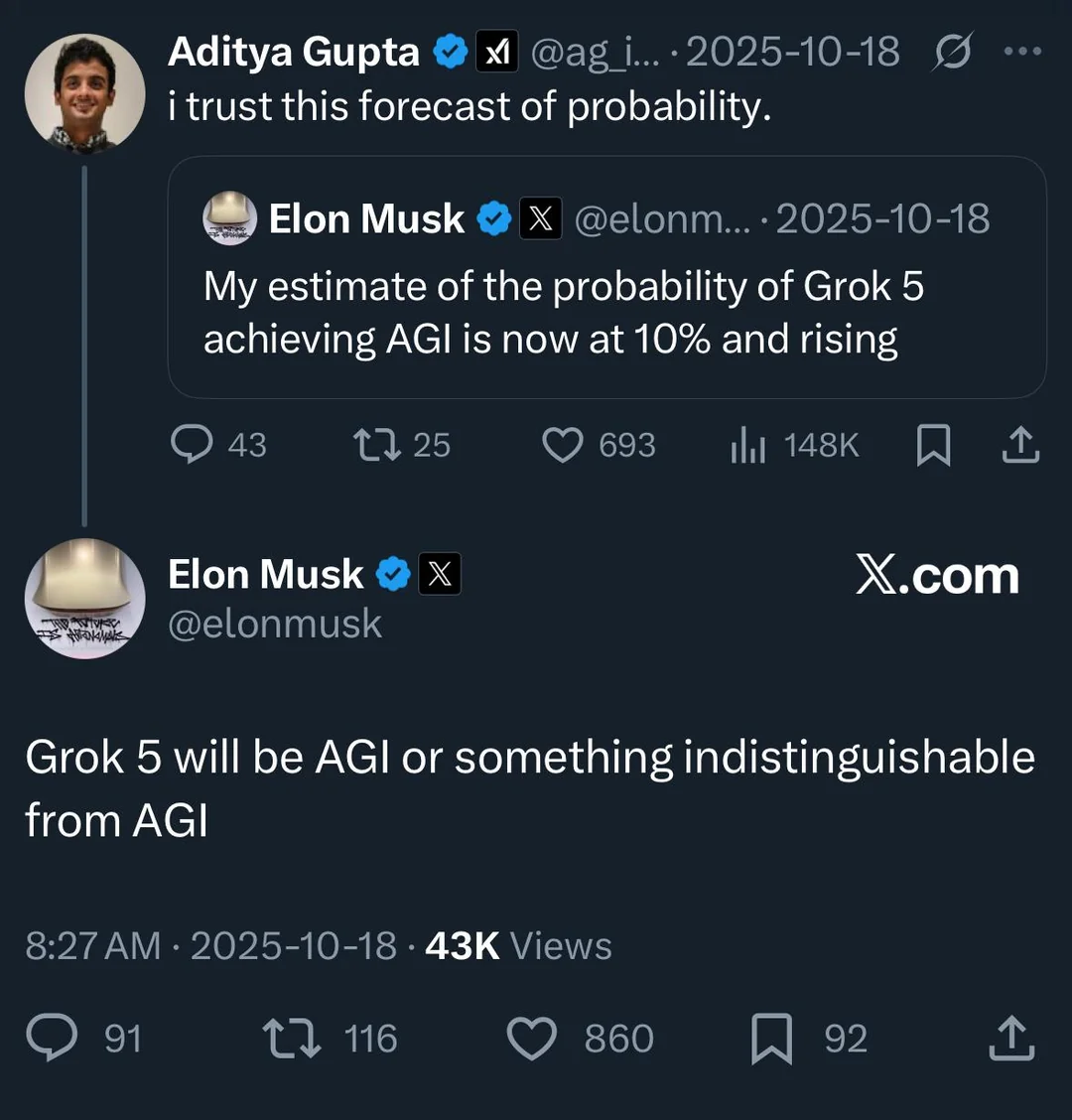1072x1120 pixels.
Task: Open the three-dot more options menu
Action: (x=1022, y=52)
